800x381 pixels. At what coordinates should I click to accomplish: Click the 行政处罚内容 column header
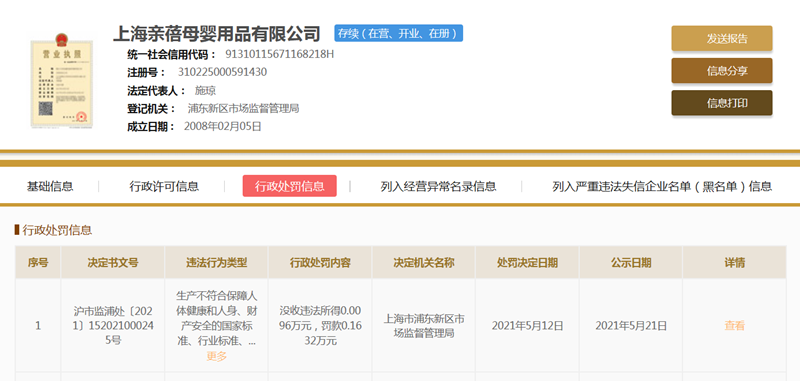(320, 263)
